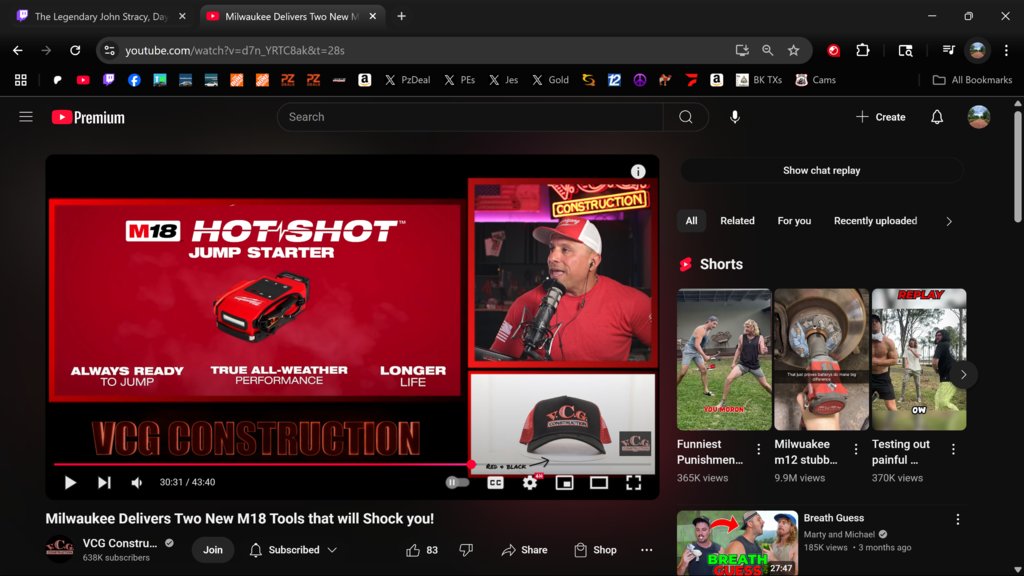The width and height of the screenshot is (1024, 576).
Task: Open the YouTube account avatar menu
Action: tap(978, 117)
